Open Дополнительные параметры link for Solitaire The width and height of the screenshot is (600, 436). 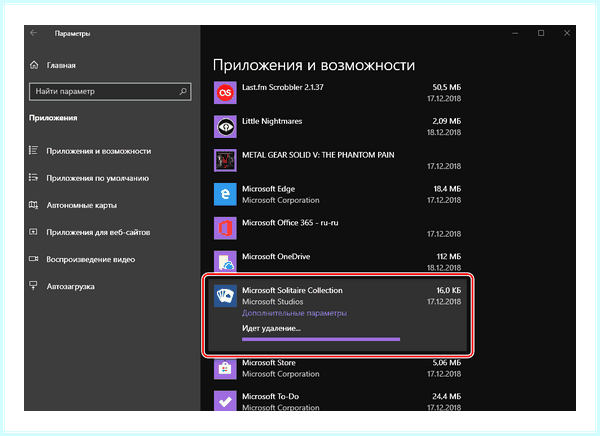coord(294,313)
